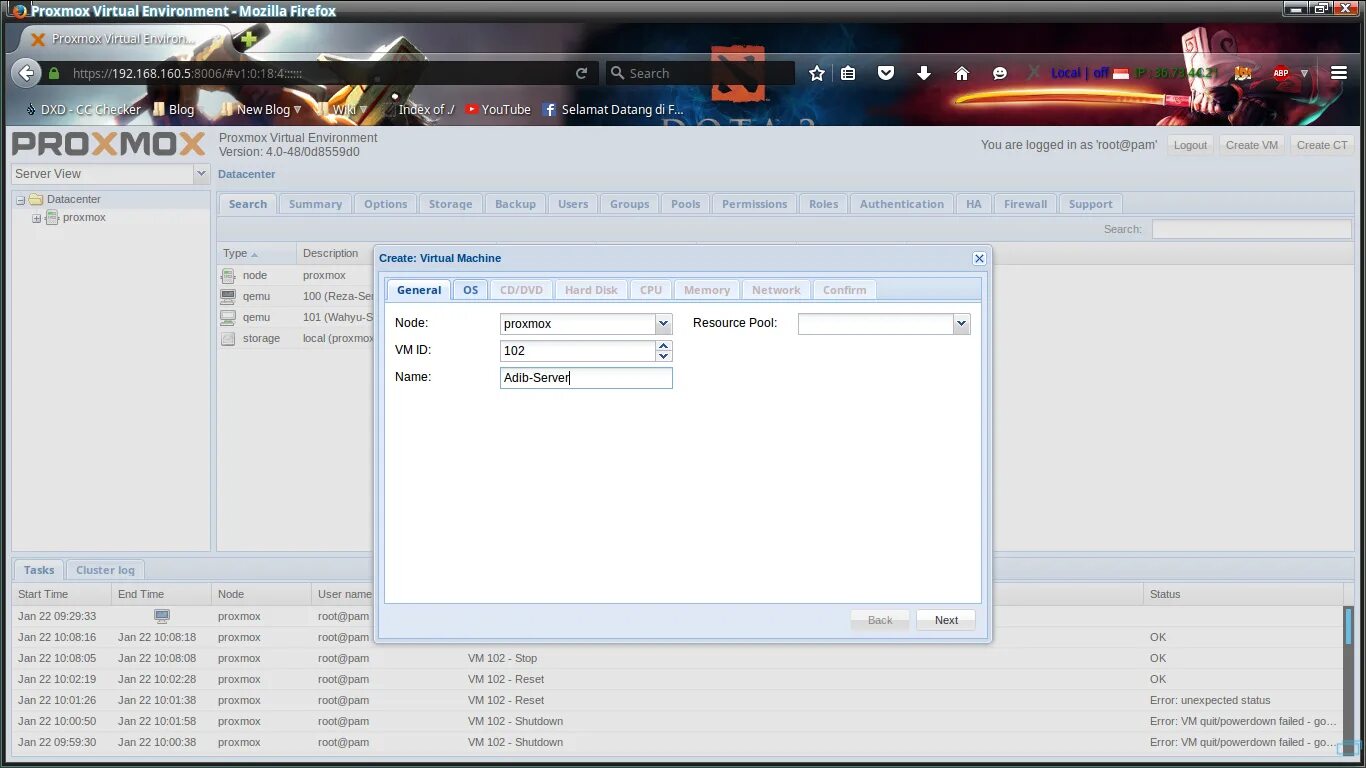Image resolution: width=1366 pixels, height=768 pixels.
Task: Click the Logout button
Action: click(1190, 145)
